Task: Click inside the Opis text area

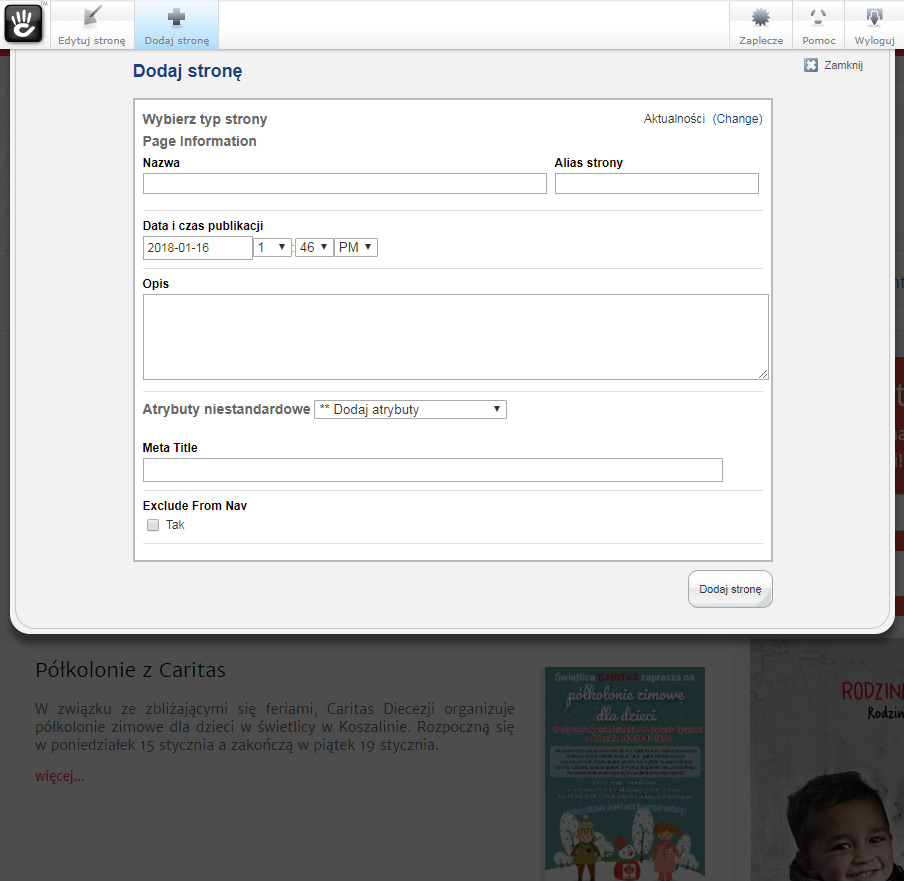Action: click(455, 337)
